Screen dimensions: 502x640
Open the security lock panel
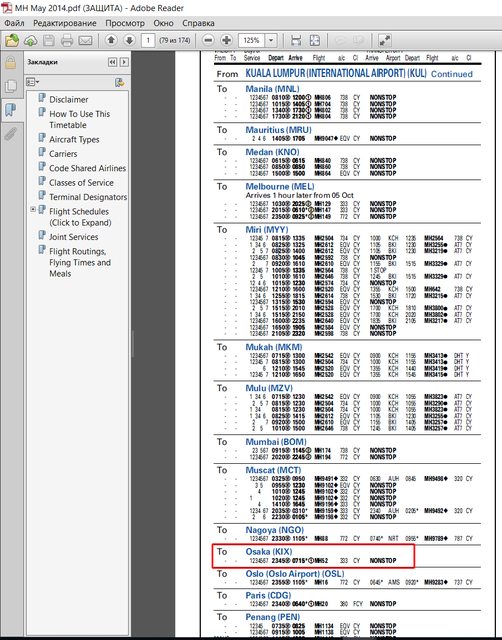pyautogui.click(x=11, y=63)
